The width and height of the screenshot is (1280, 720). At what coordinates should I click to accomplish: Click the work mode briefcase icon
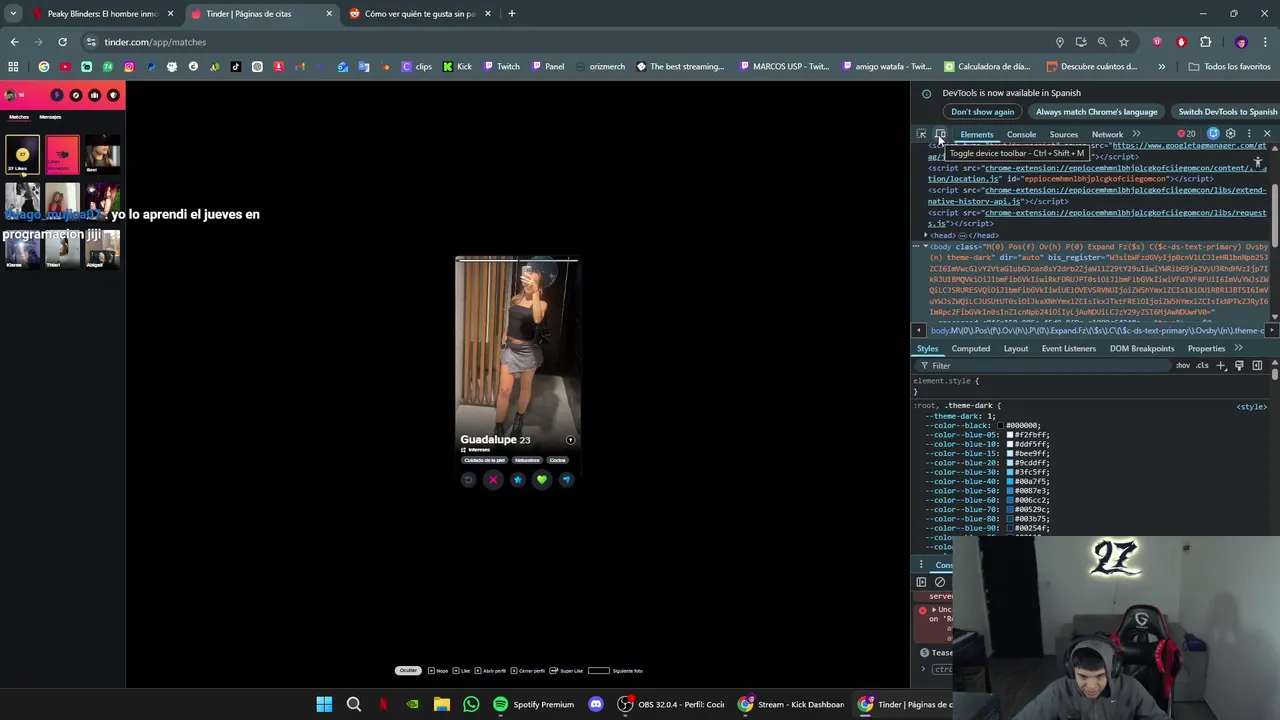95,95
